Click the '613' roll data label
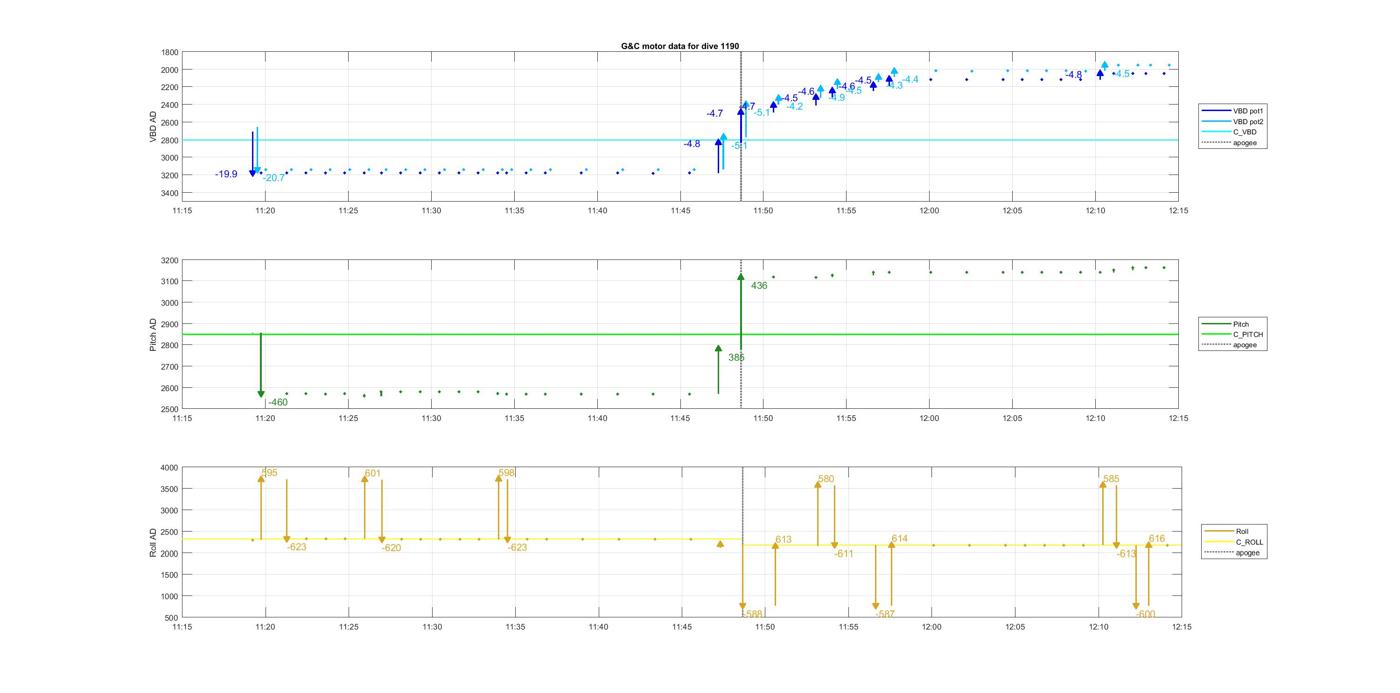Viewport: 1400px width, 693px height. (x=783, y=540)
